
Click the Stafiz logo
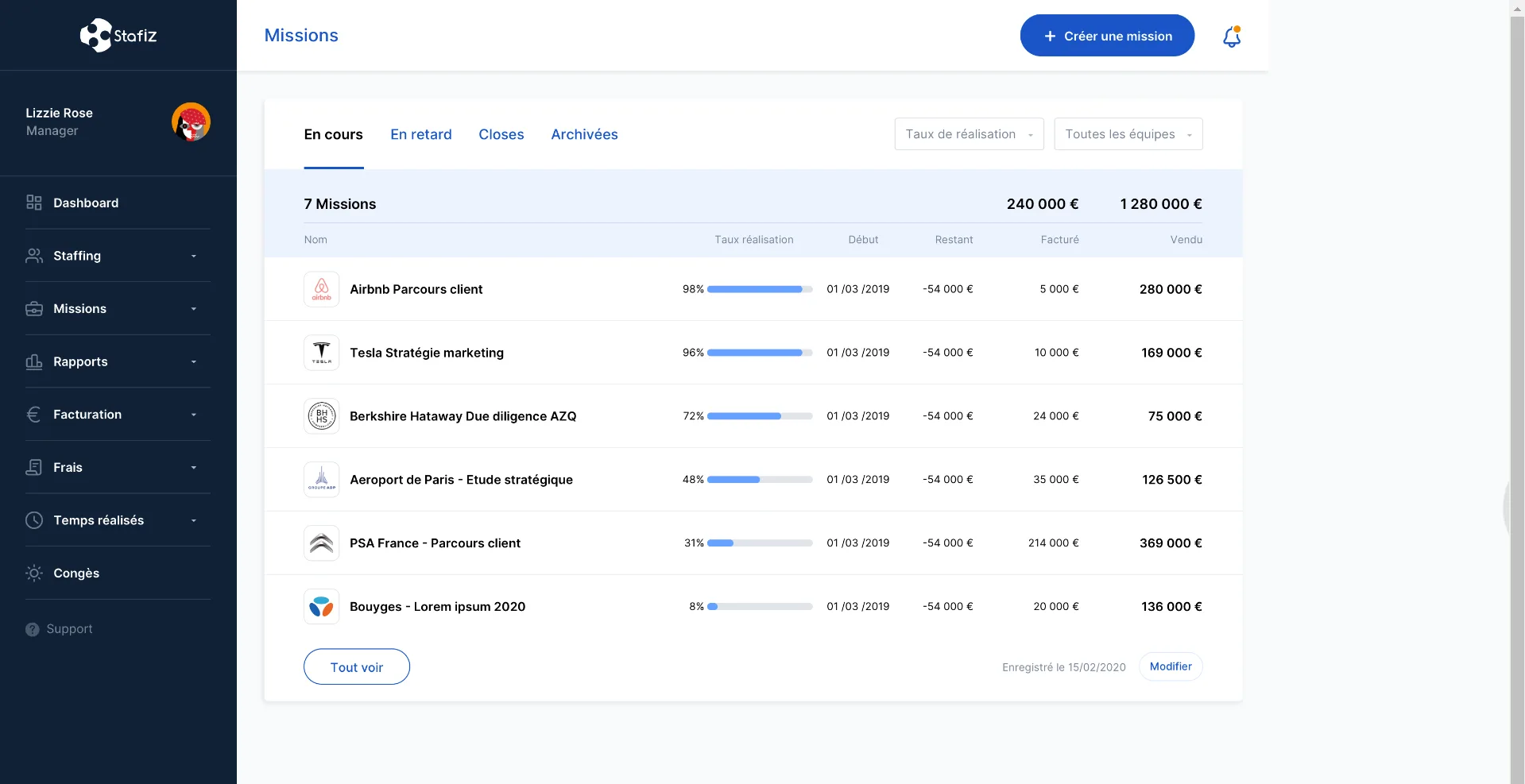(x=118, y=35)
